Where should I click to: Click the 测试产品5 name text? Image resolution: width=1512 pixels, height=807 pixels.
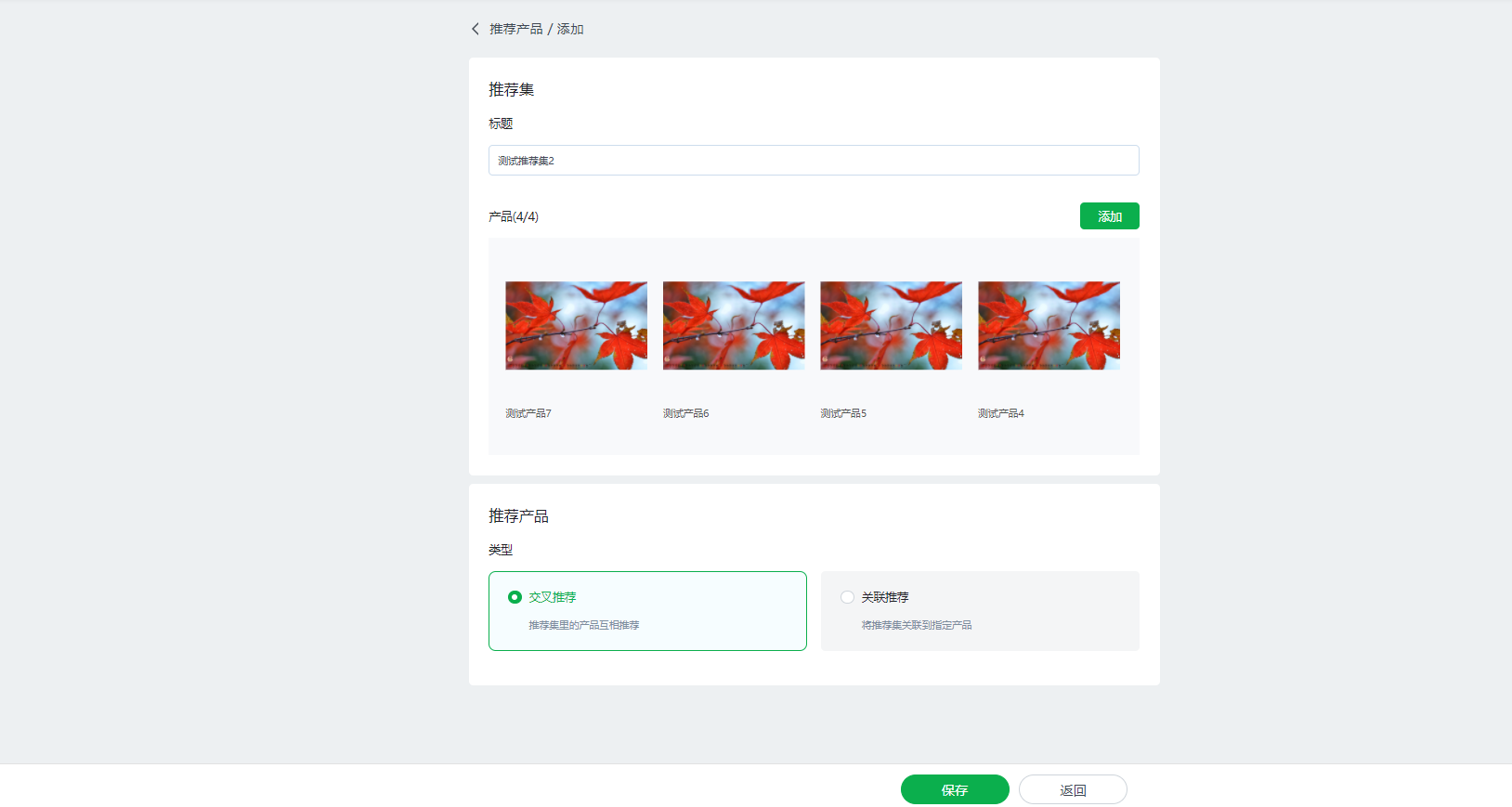843,413
